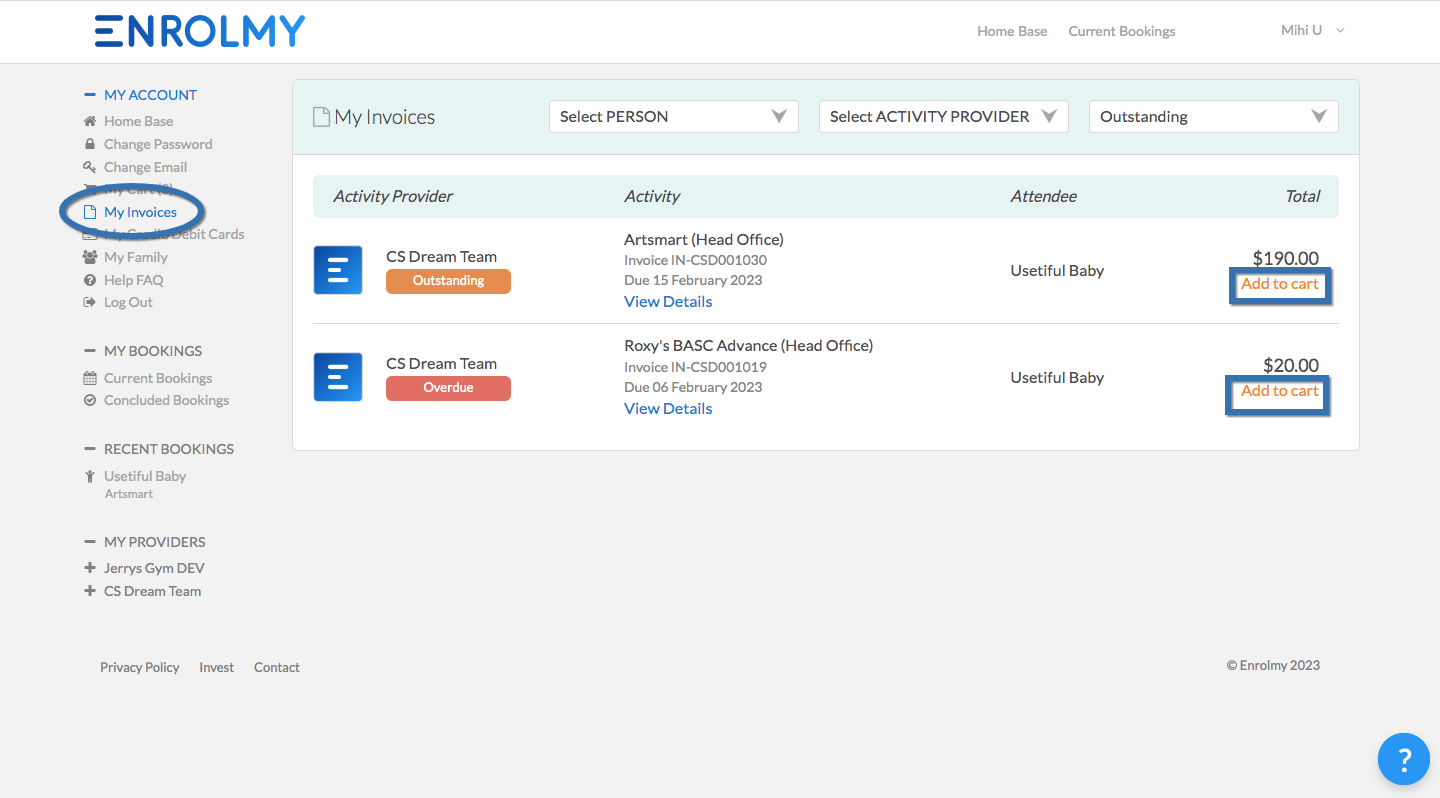Viewport: 1440px width, 798px height.
Task: Click the $190.00 total amount
Action: tap(1286, 258)
